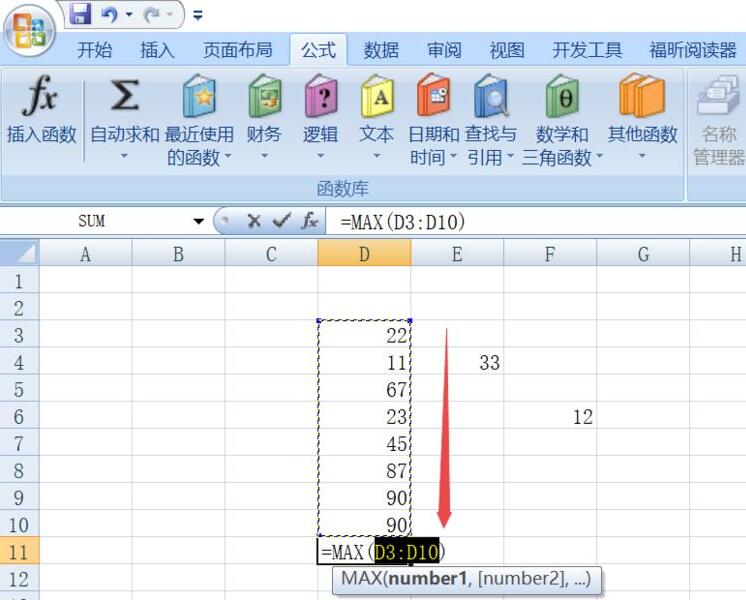Select column B header
Viewport: 746px width, 600px height.
coord(178,253)
